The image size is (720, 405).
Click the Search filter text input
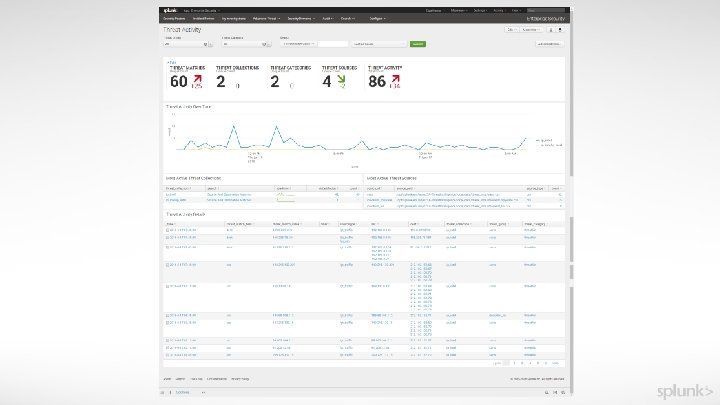coord(332,44)
